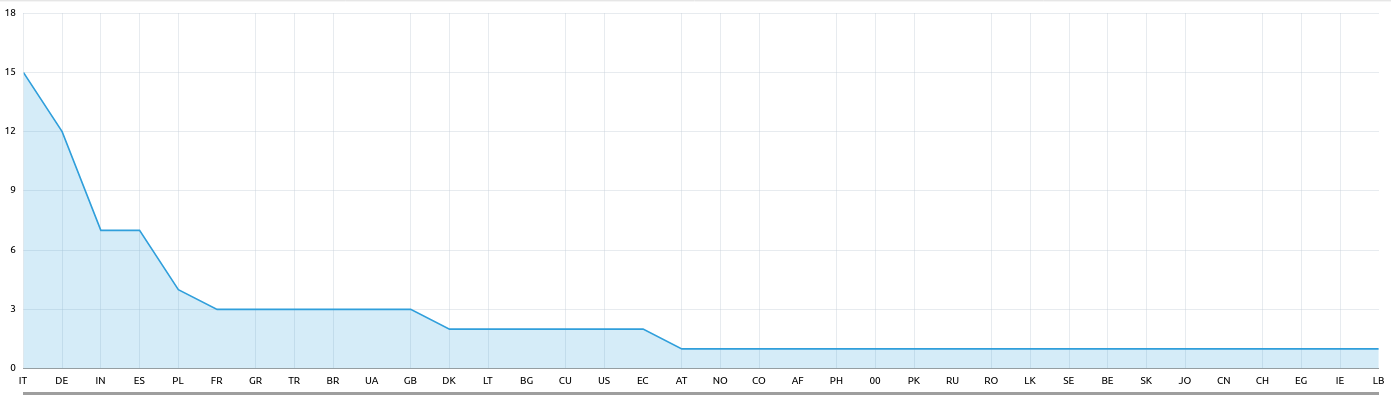Select the 00 axis label
Viewport: 1391px width, 399px height.
875,381
